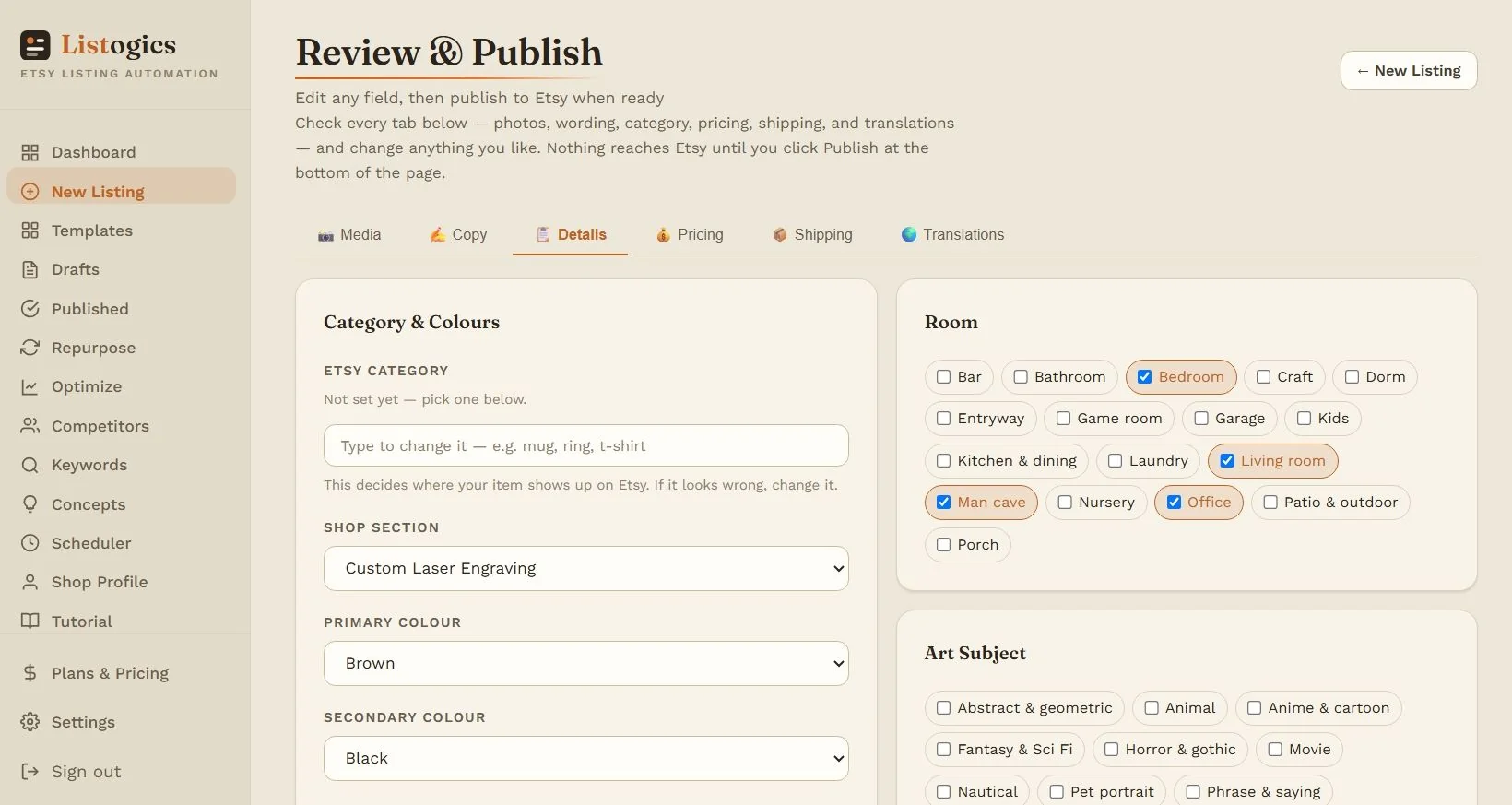Click the Optimize chart icon

[x=30, y=386]
